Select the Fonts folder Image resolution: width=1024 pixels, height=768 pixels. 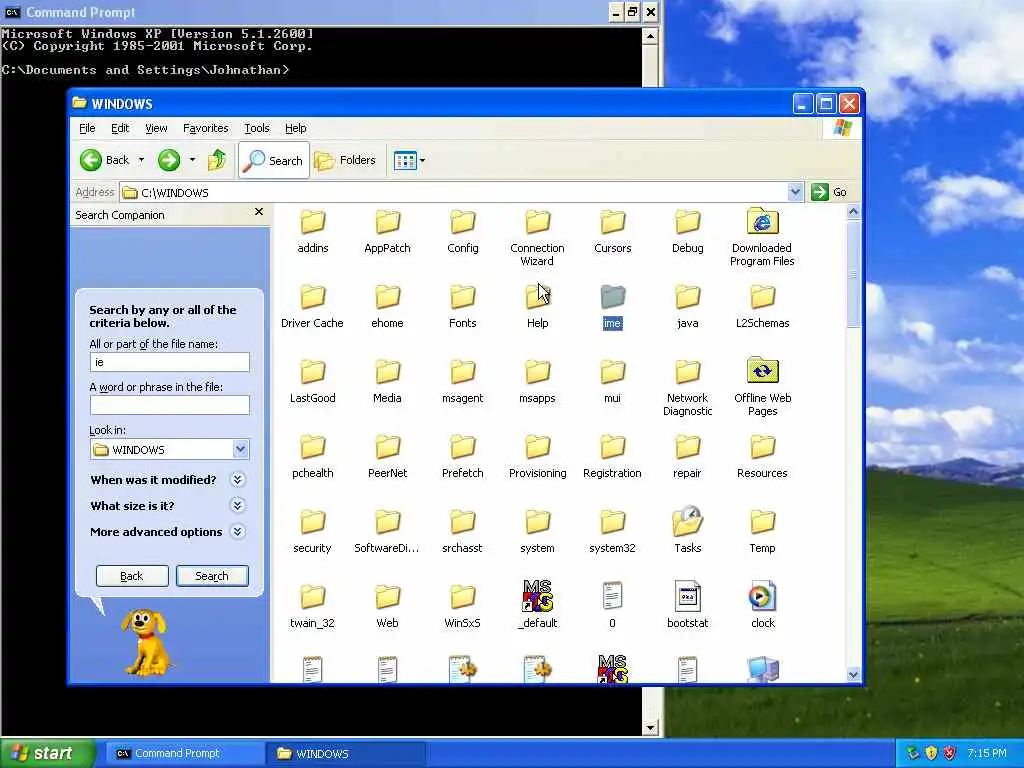(462, 307)
